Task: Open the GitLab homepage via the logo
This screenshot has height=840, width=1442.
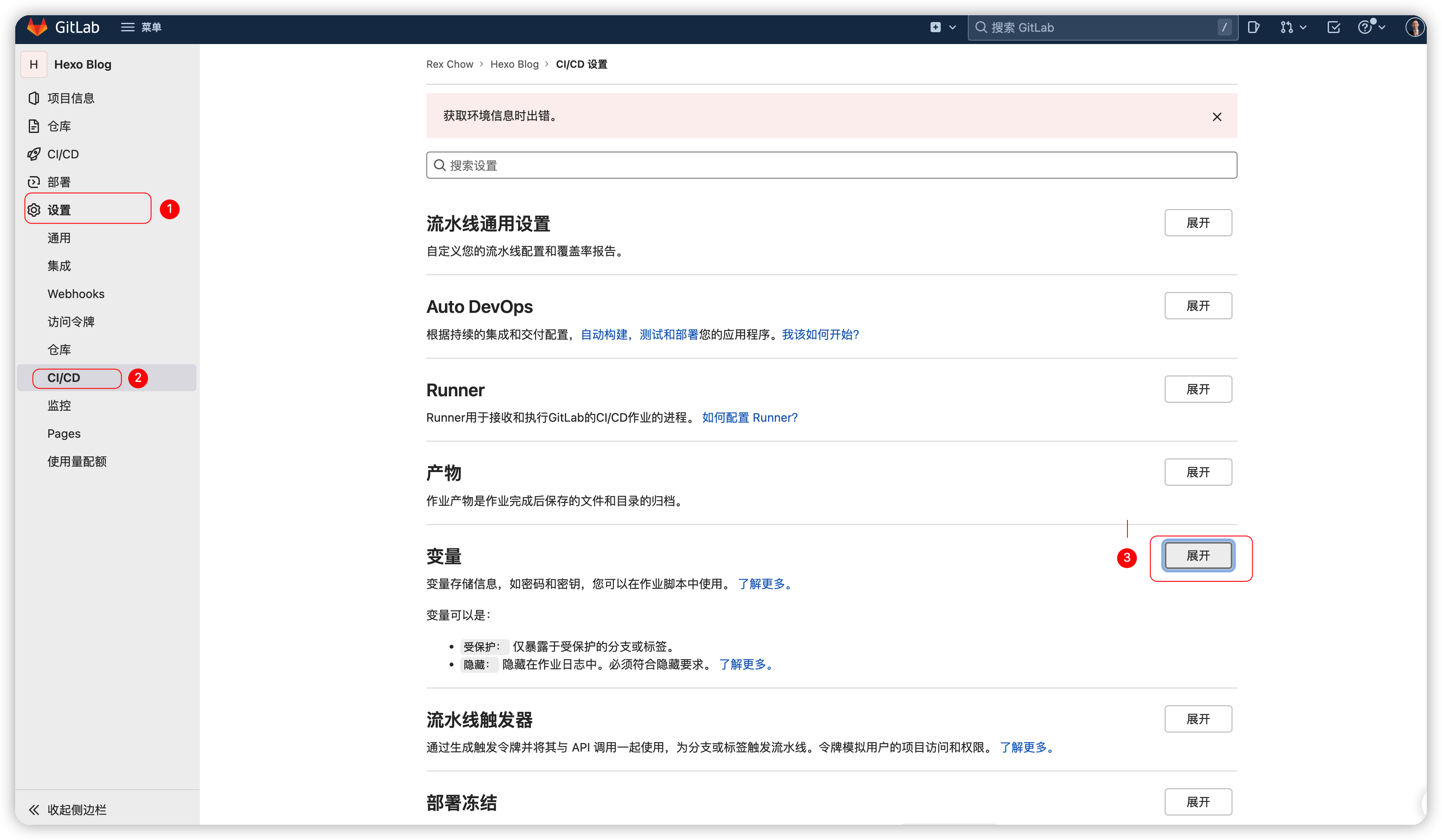Action: 63,27
